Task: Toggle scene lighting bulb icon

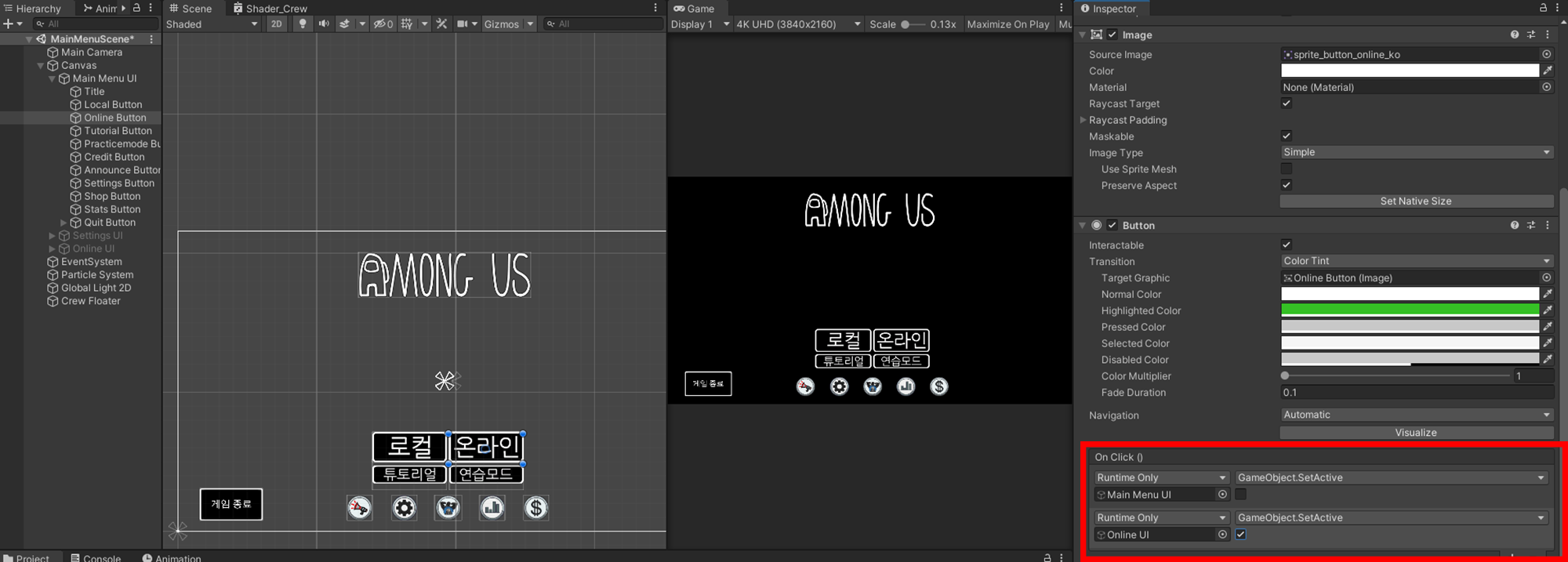Action: tap(303, 24)
